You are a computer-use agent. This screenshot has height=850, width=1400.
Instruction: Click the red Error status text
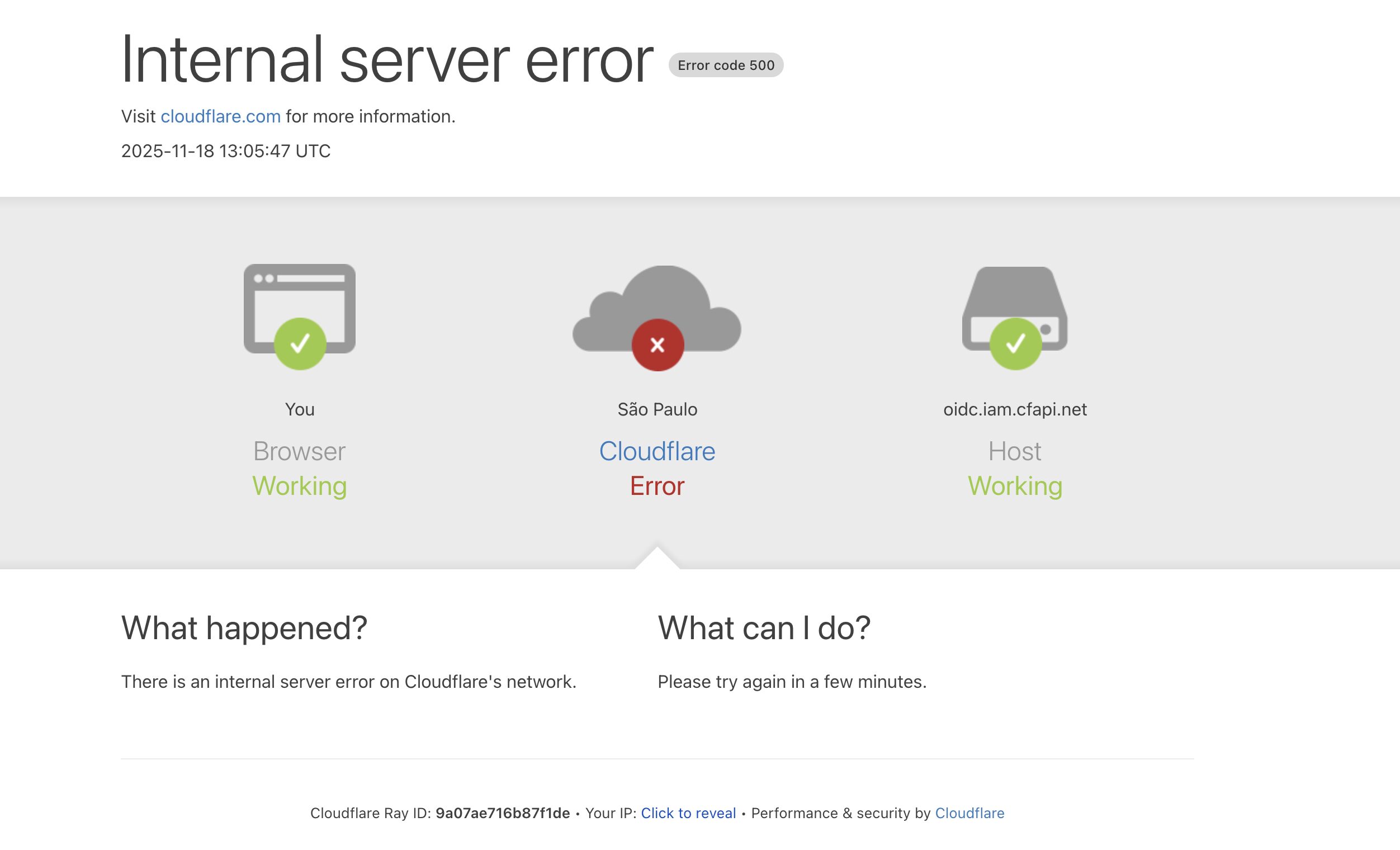click(658, 487)
